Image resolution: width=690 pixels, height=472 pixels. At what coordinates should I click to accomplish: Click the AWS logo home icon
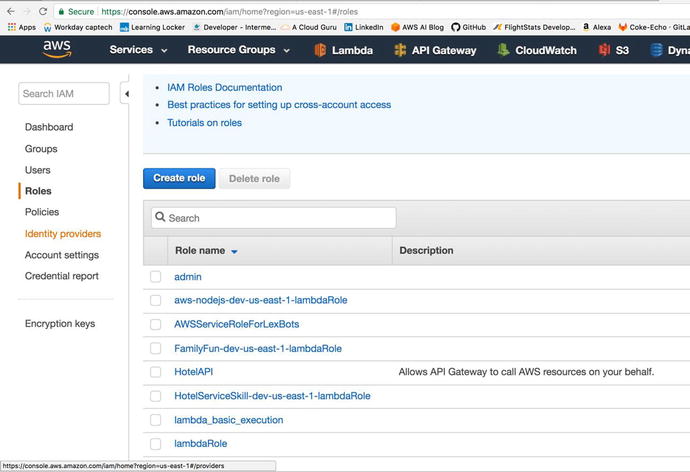pos(57,49)
